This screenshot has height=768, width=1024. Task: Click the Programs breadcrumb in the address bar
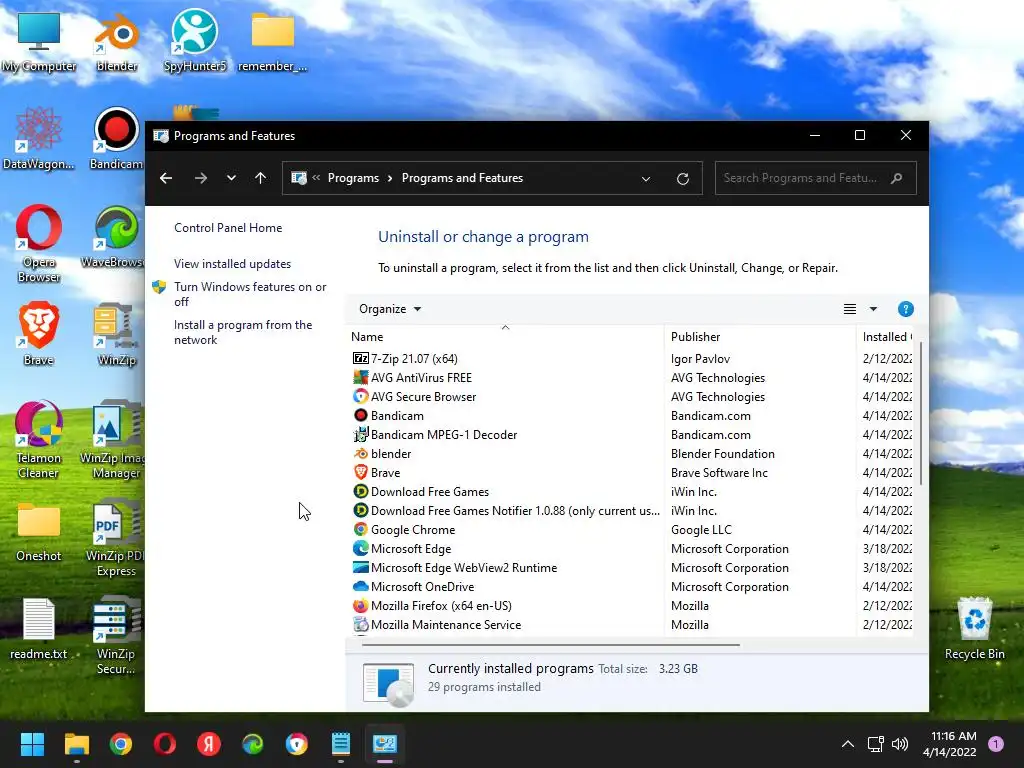point(353,178)
